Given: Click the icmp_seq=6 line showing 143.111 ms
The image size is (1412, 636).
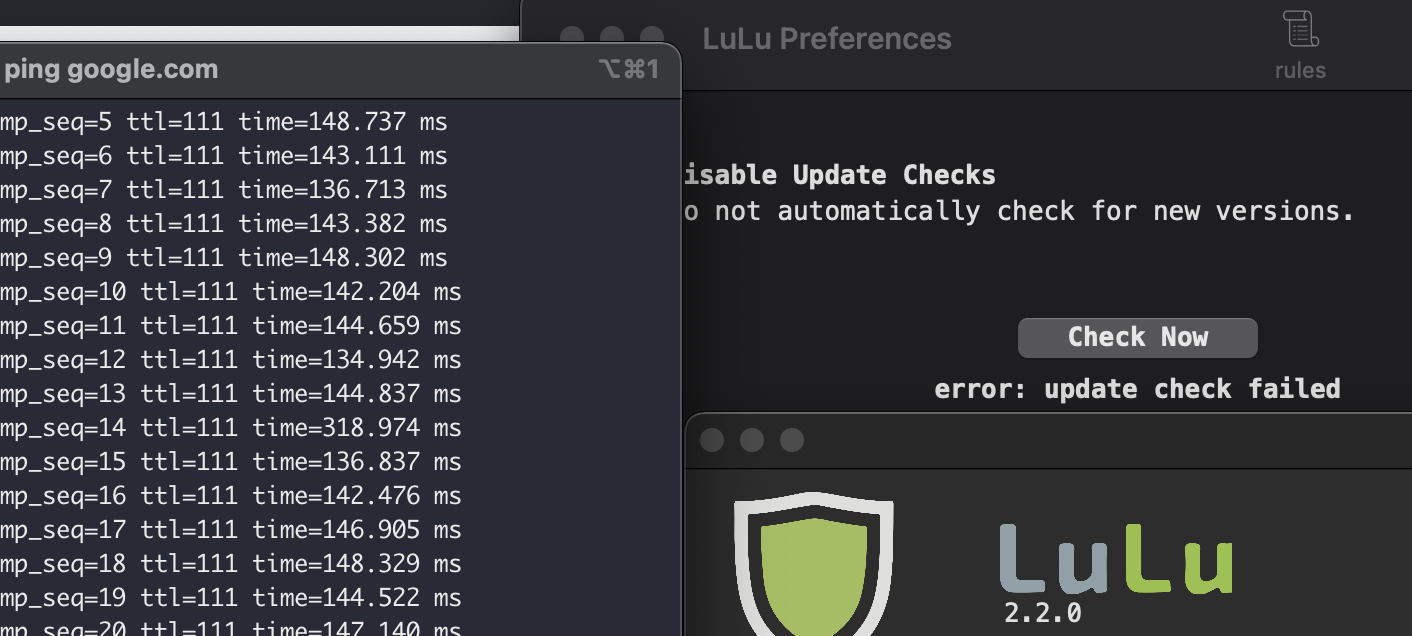Looking at the screenshot, I should (224, 156).
